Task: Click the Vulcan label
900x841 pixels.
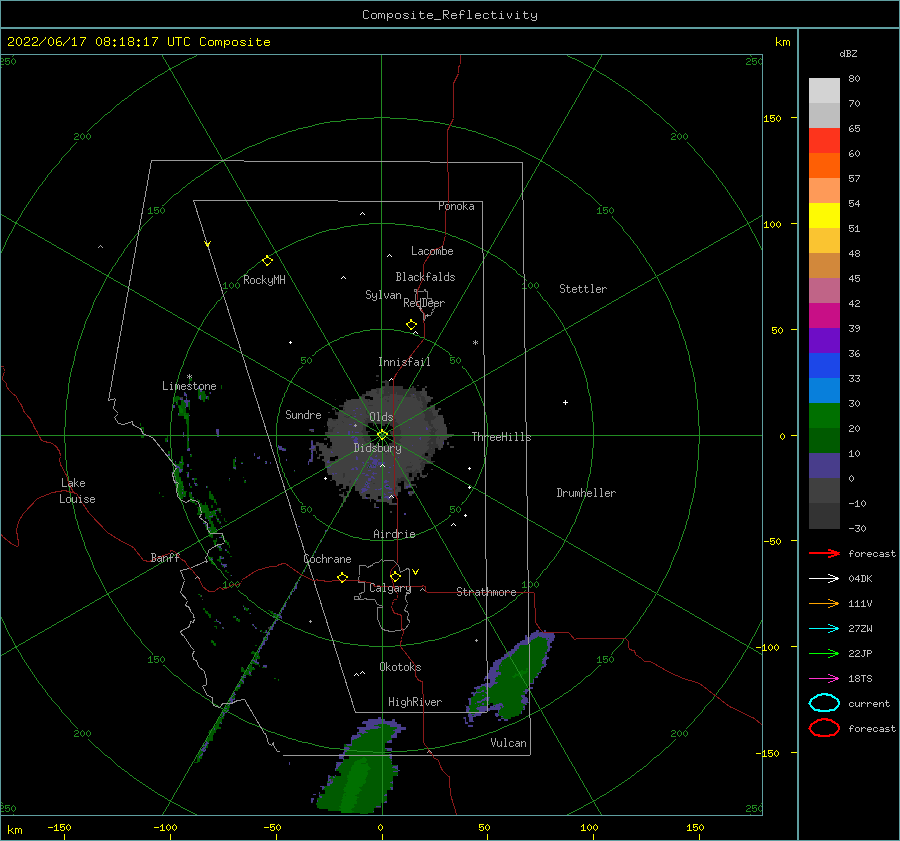Action: tap(509, 743)
